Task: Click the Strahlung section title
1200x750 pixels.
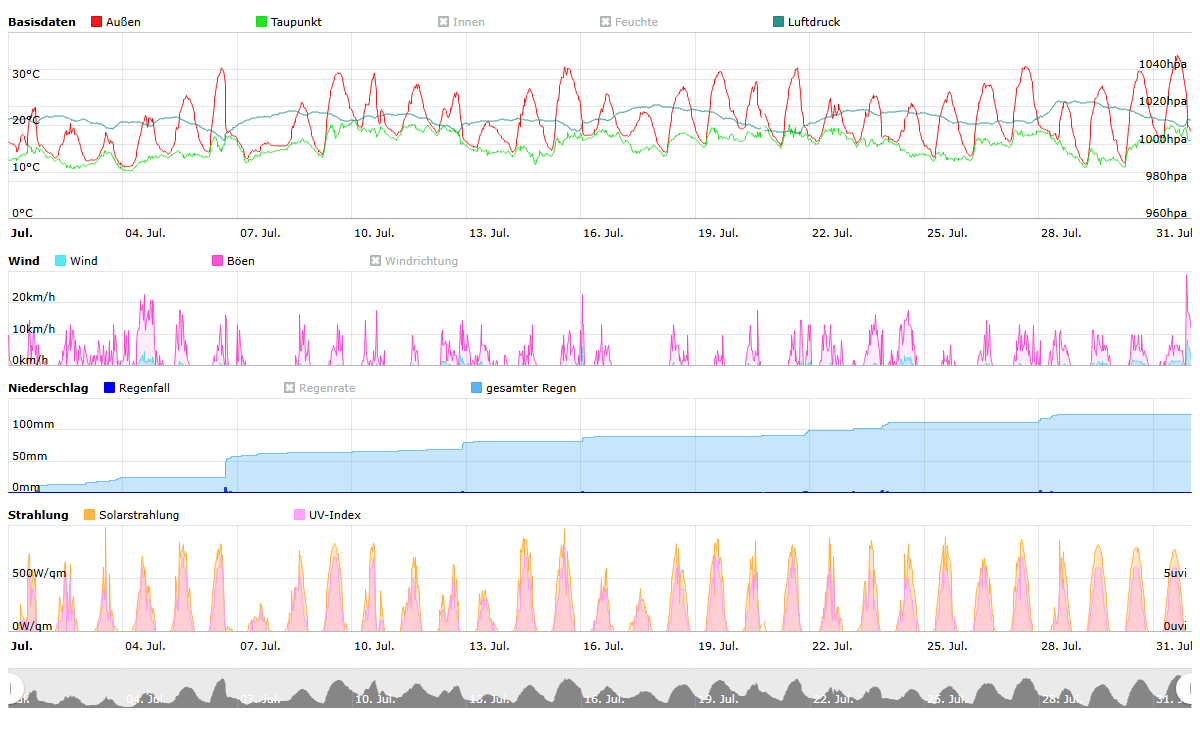Action: 38,515
